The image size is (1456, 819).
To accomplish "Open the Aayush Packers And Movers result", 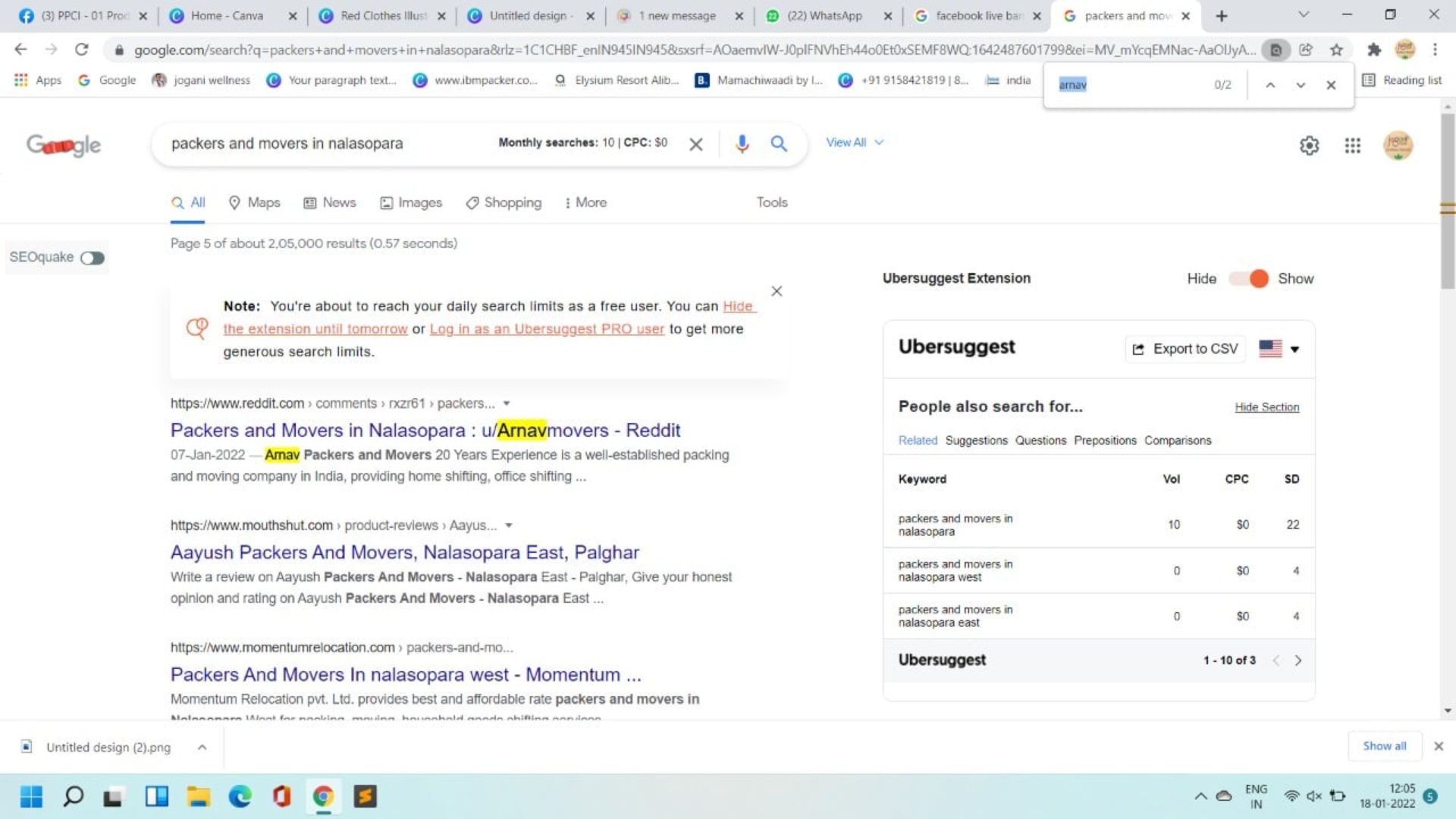I will tap(404, 552).
